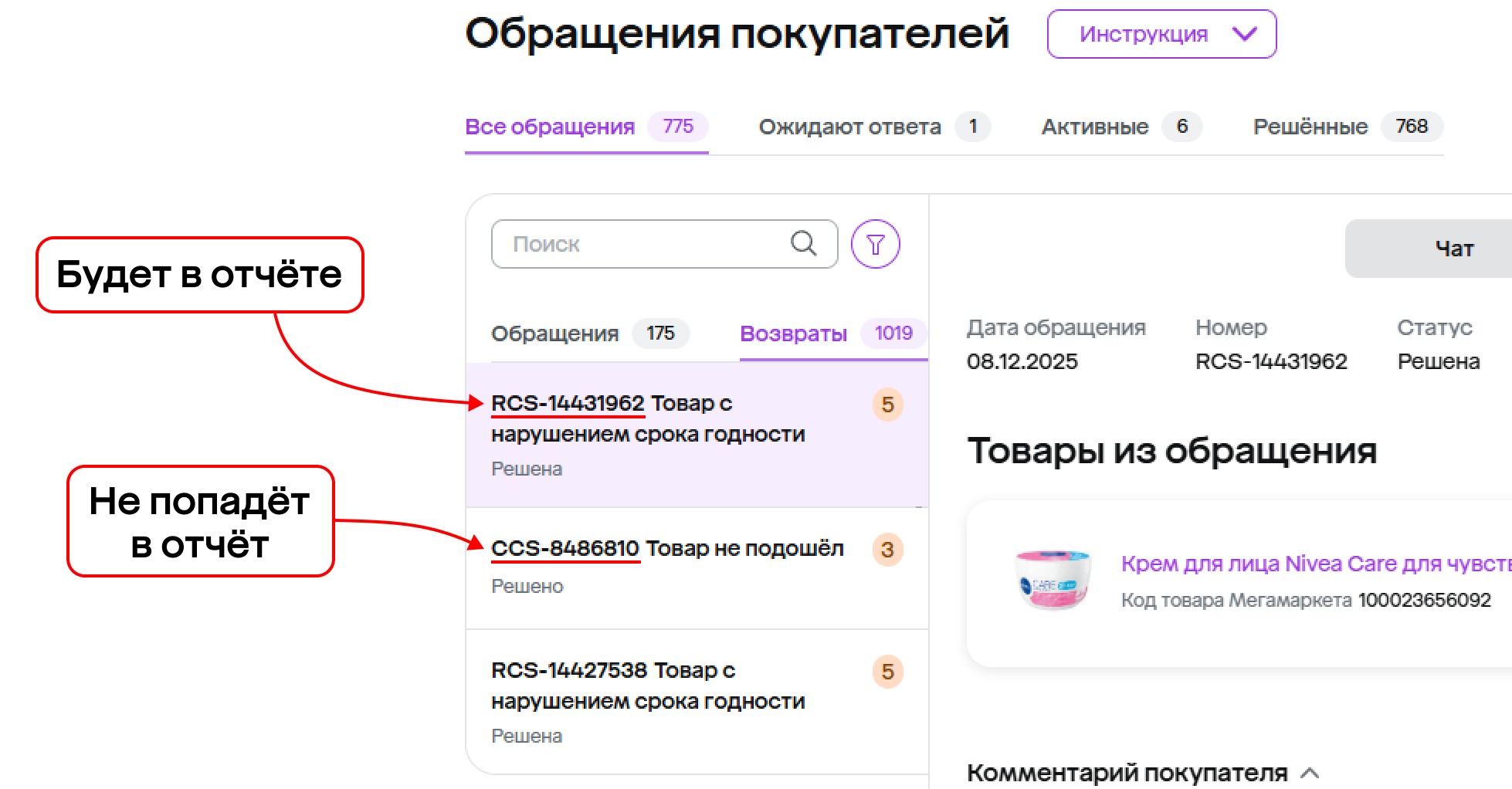Focus the Поиск search field
The height and width of the screenshot is (789, 1512).
click(x=641, y=244)
